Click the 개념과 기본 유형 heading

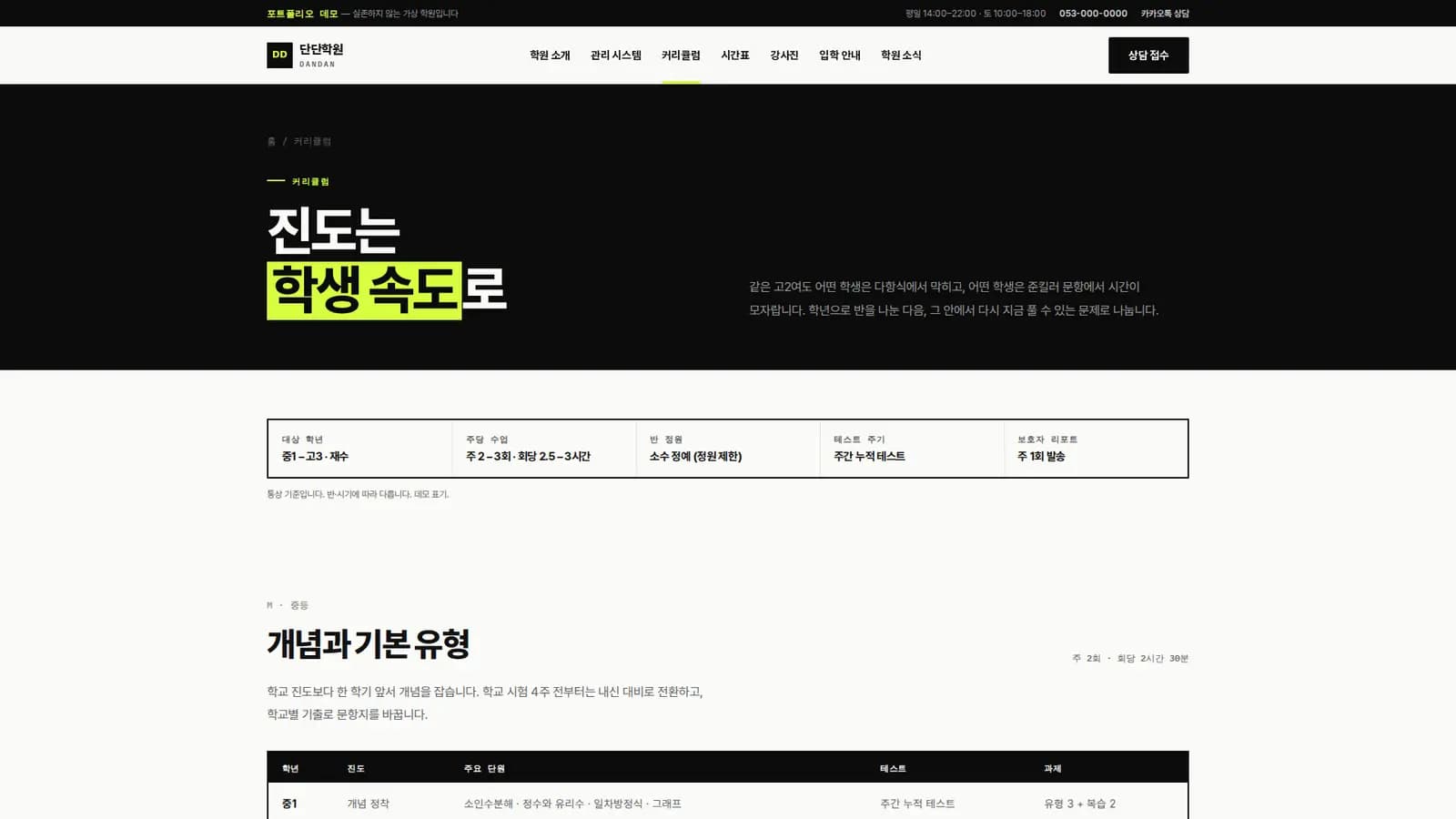pos(369,643)
